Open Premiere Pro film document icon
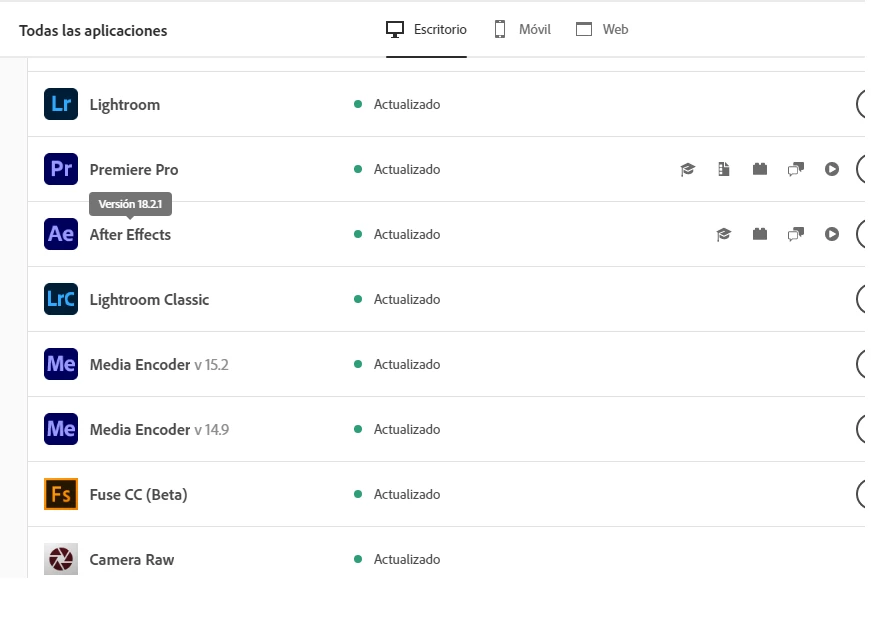871x643 pixels. click(x=724, y=169)
